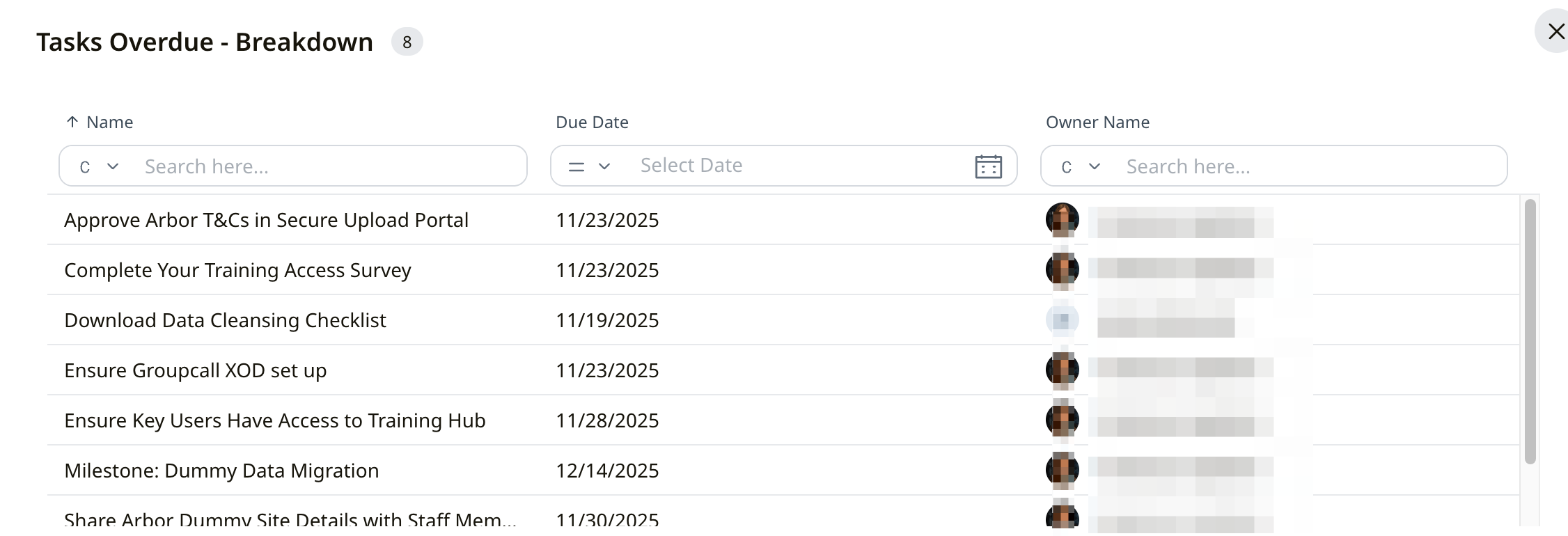This screenshot has width=1568, height=536.
Task: Select the Milestone: Dummy Data Migration row
Action: [x=221, y=471]
